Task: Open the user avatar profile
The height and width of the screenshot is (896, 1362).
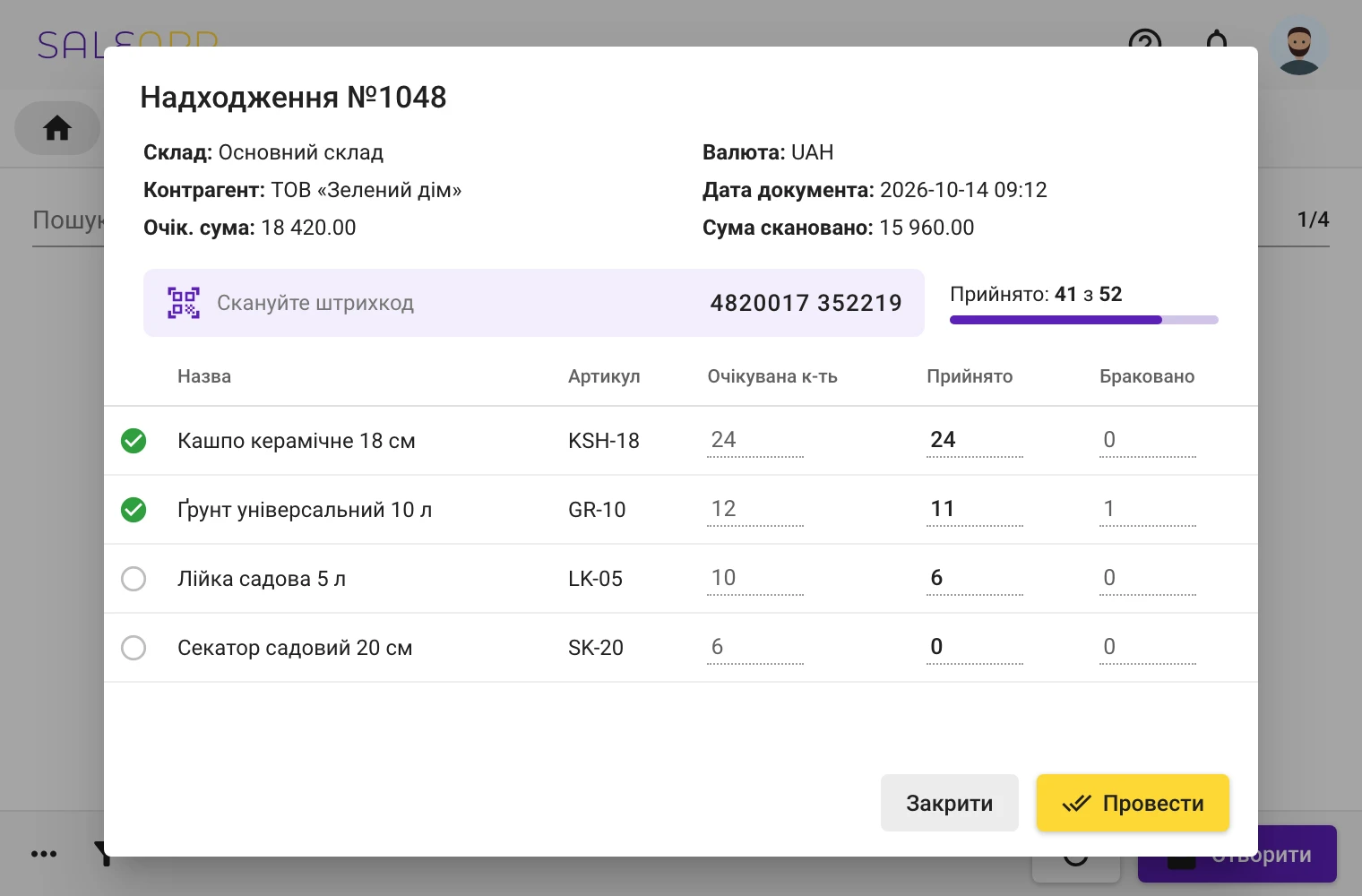Action: point(1299,45)
